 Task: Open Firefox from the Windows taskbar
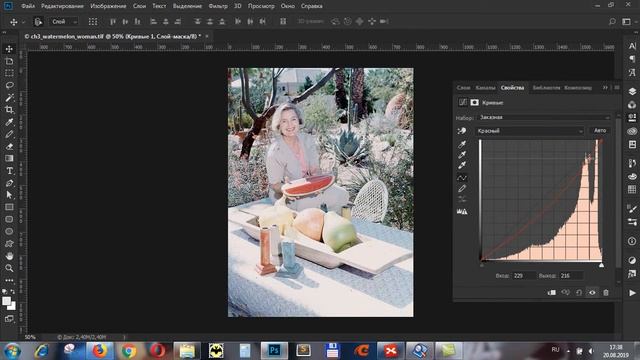coord(99,351)
